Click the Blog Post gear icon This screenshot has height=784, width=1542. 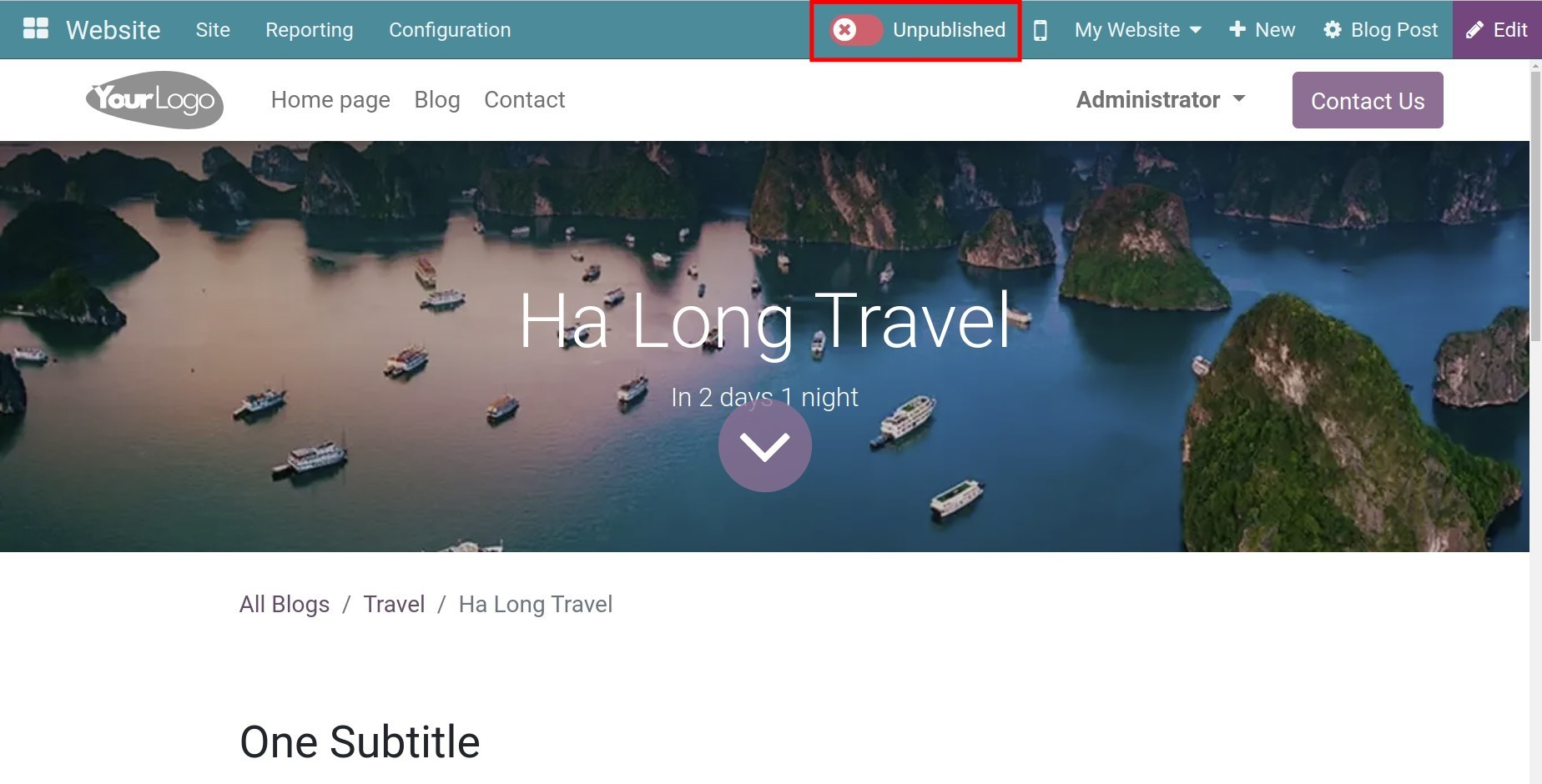pyautogui.click(x=1333, y=29)
